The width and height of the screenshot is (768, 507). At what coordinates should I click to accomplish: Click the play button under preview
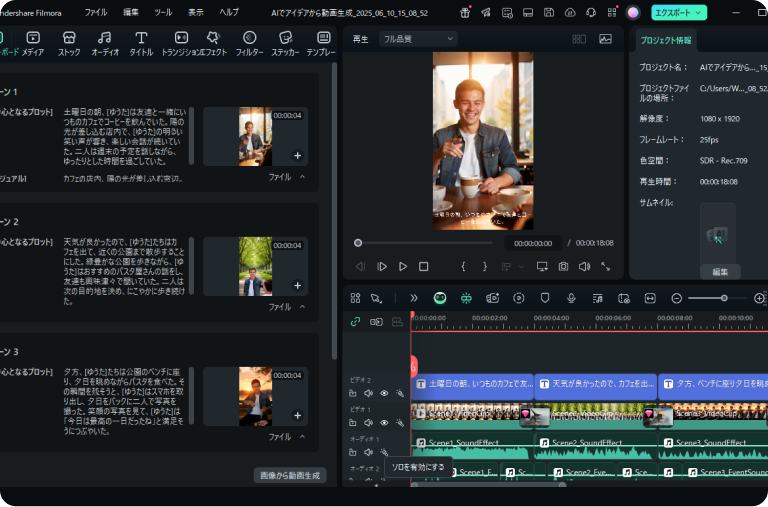tap(403, 266)
